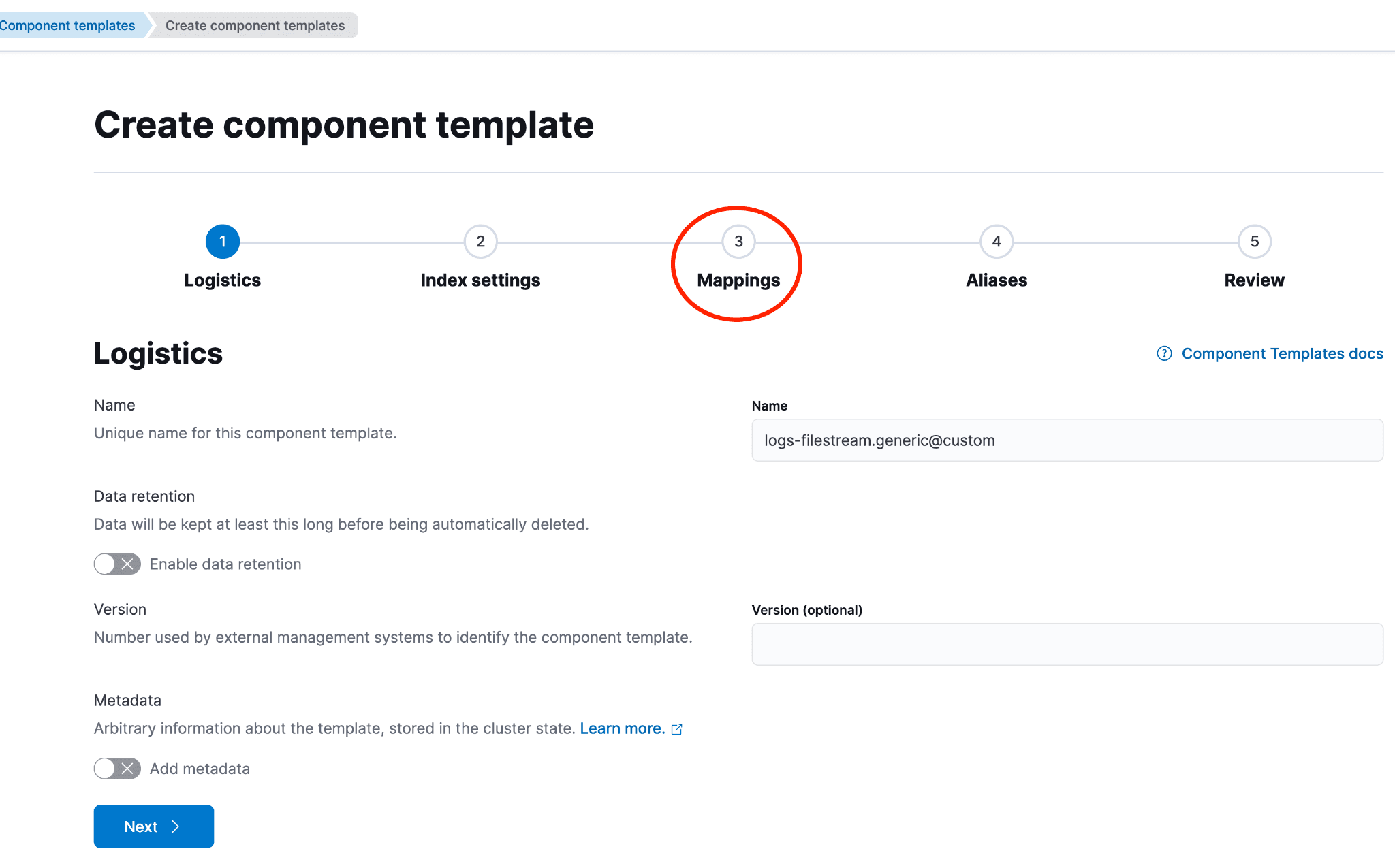Click into Version (optional) field
The height and width of the screenshot is (868, 1395).
(x=1067, y=644)
